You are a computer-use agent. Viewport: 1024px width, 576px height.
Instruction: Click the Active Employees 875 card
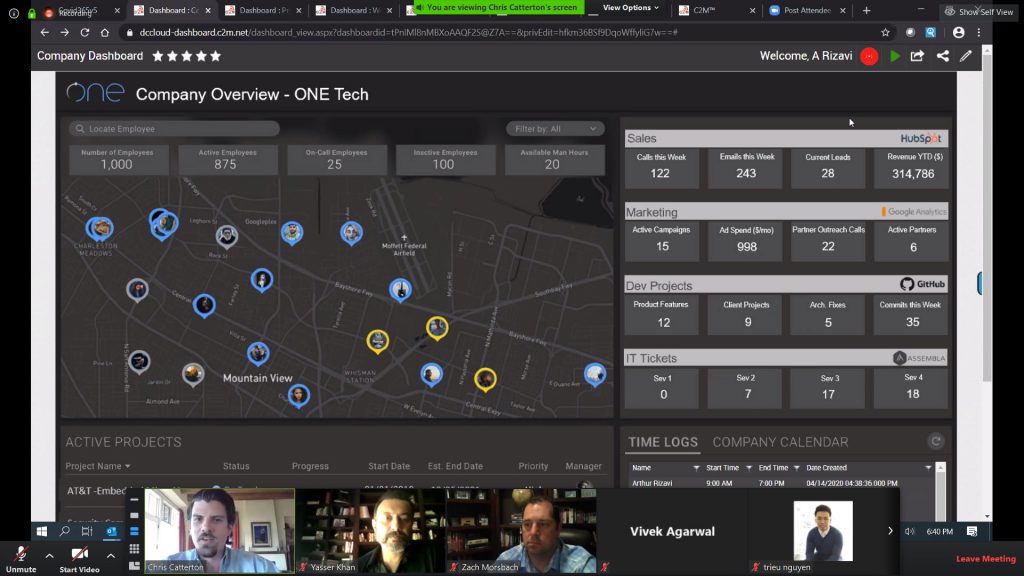click(227, 159)
